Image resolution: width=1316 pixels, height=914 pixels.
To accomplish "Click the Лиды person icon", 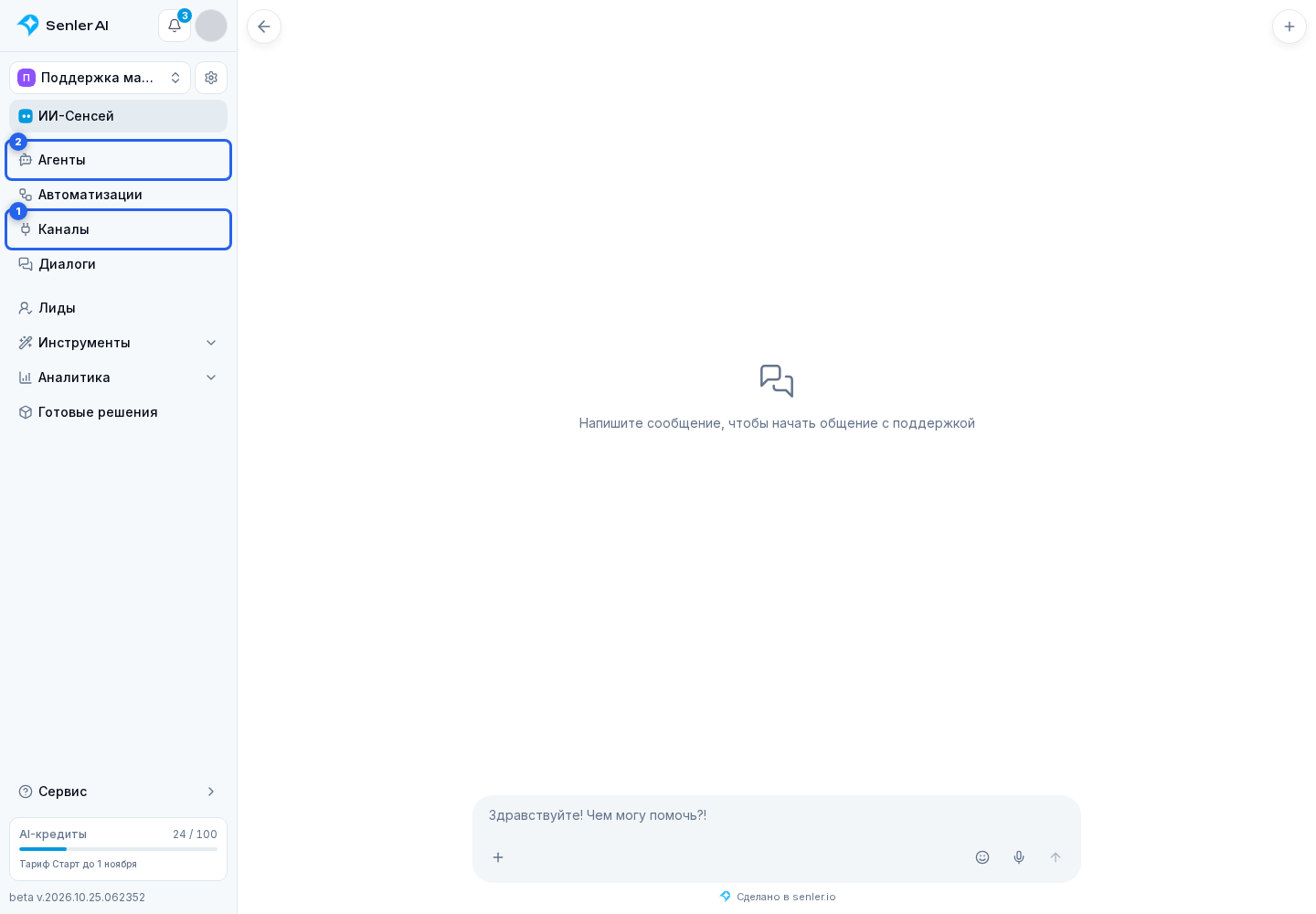I will pyautogui.click(x=26, y=308).
